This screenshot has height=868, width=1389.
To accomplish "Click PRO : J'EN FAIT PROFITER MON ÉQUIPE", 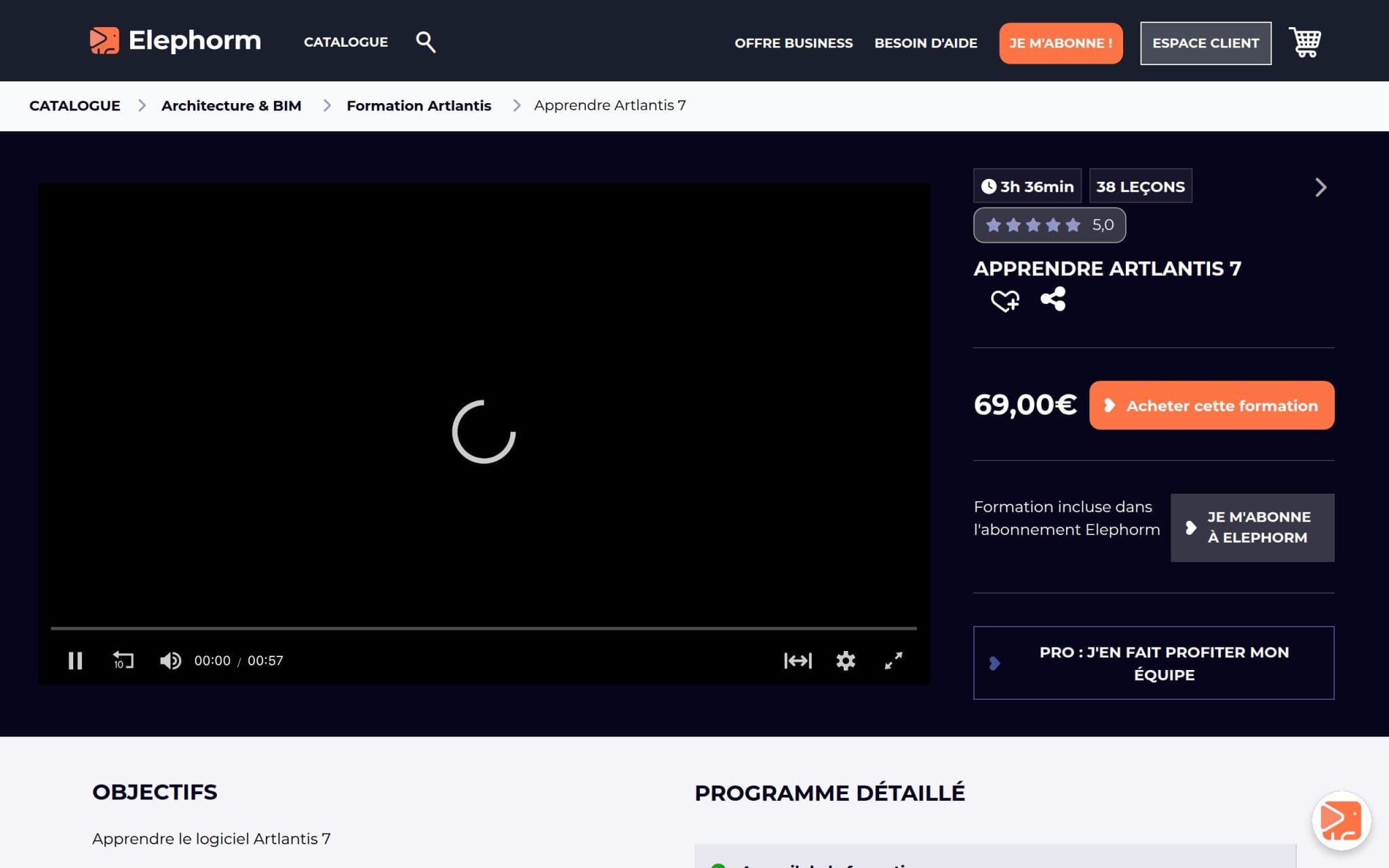I will [1154, 663].
